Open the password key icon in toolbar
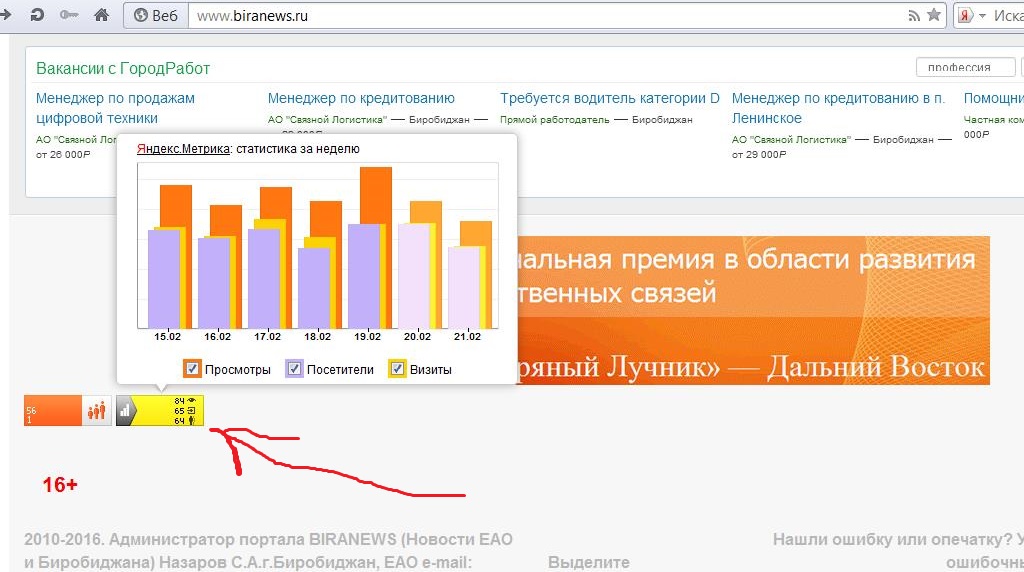The height and width of the screenshot is (572, 1024). pyautogui.click(x=69, y=14)
